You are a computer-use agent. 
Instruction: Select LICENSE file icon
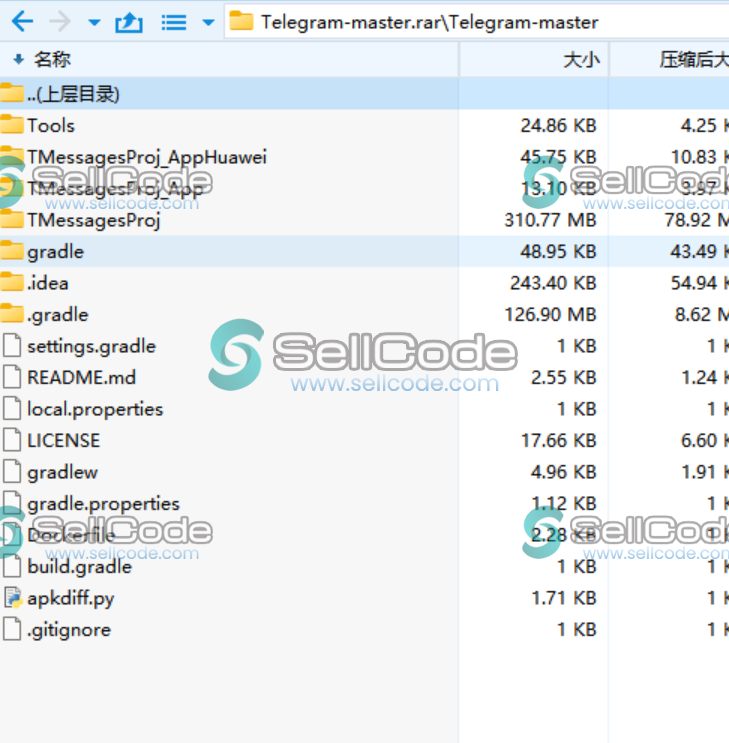coord(12,440)
